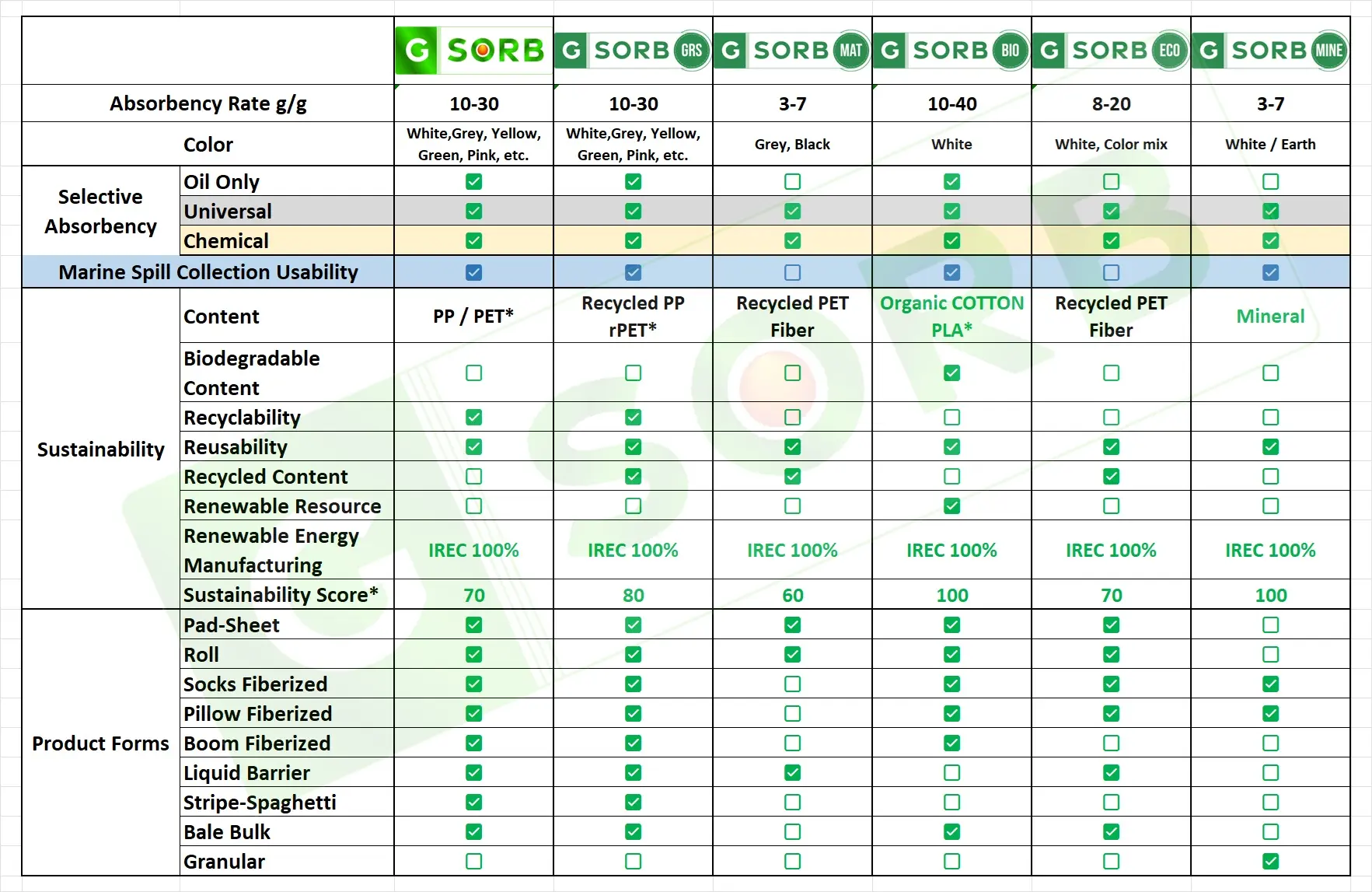1372x892 pixels.
Task: Click the Organic COTTON PLA content cell
Action: pyautogui.click(x=951, y=316)
